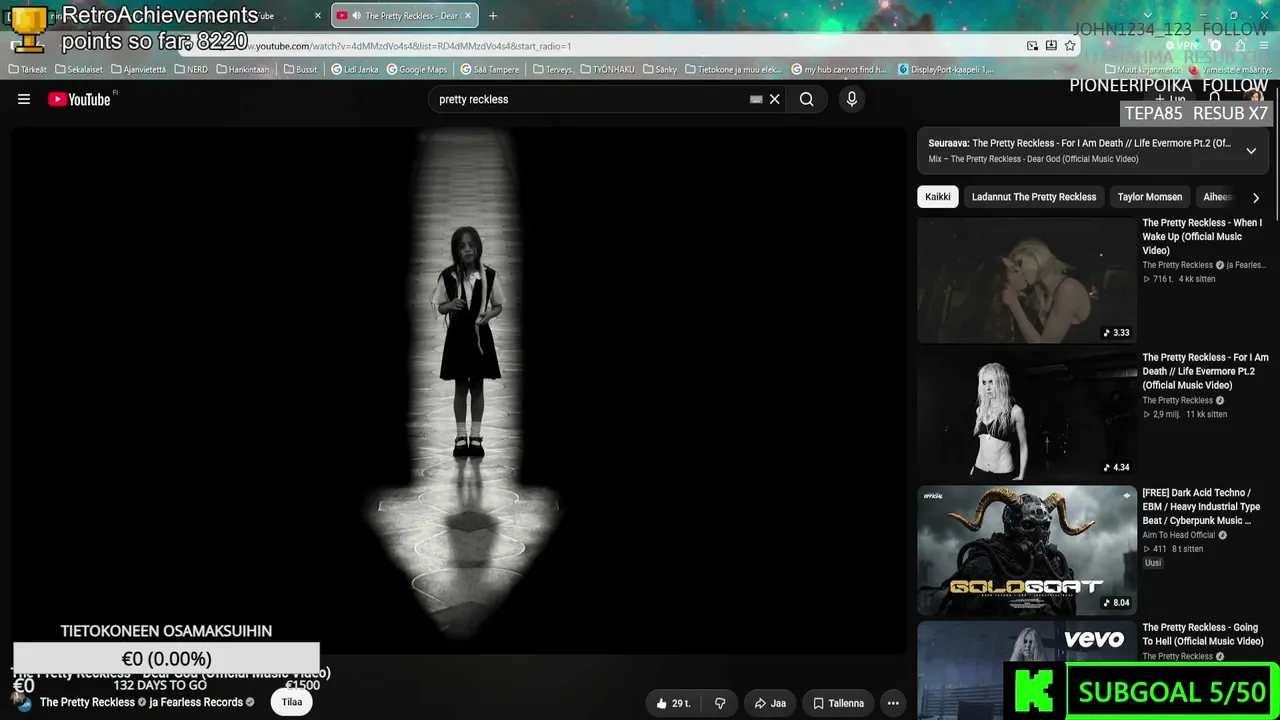Switch to The Pretty Reckless - Dear God tab
Viewport: 1280px width, 720px height.
[405, 16]
